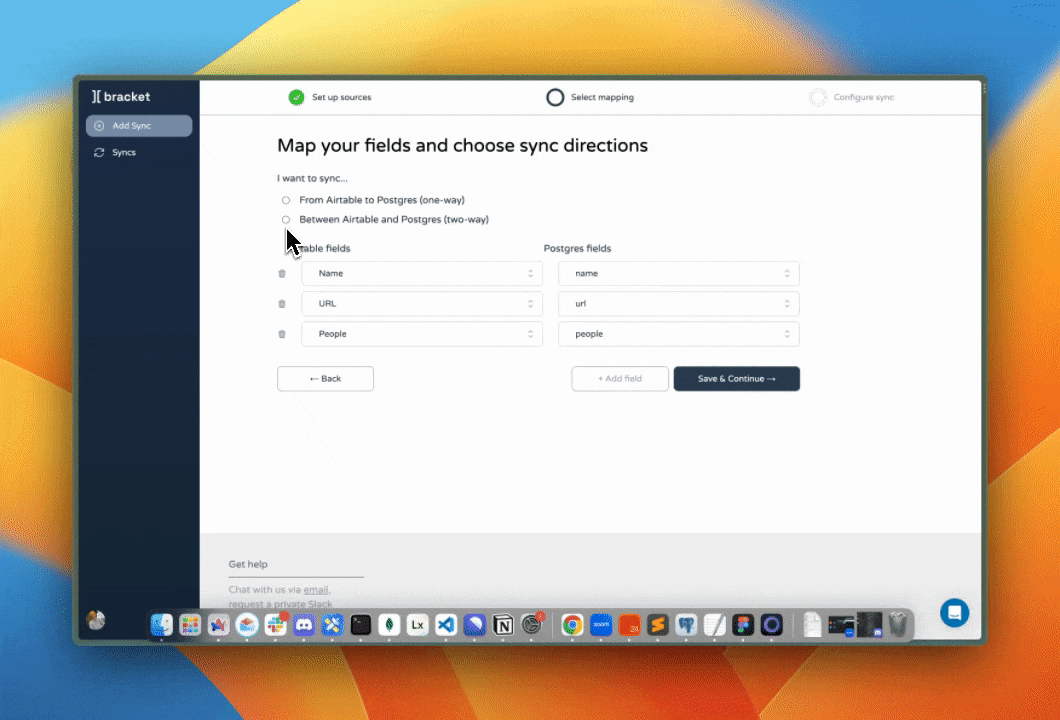The image size is (1060, 720).
Task: Click the user avatar in sidebar
Action: [x=96, y=620]
